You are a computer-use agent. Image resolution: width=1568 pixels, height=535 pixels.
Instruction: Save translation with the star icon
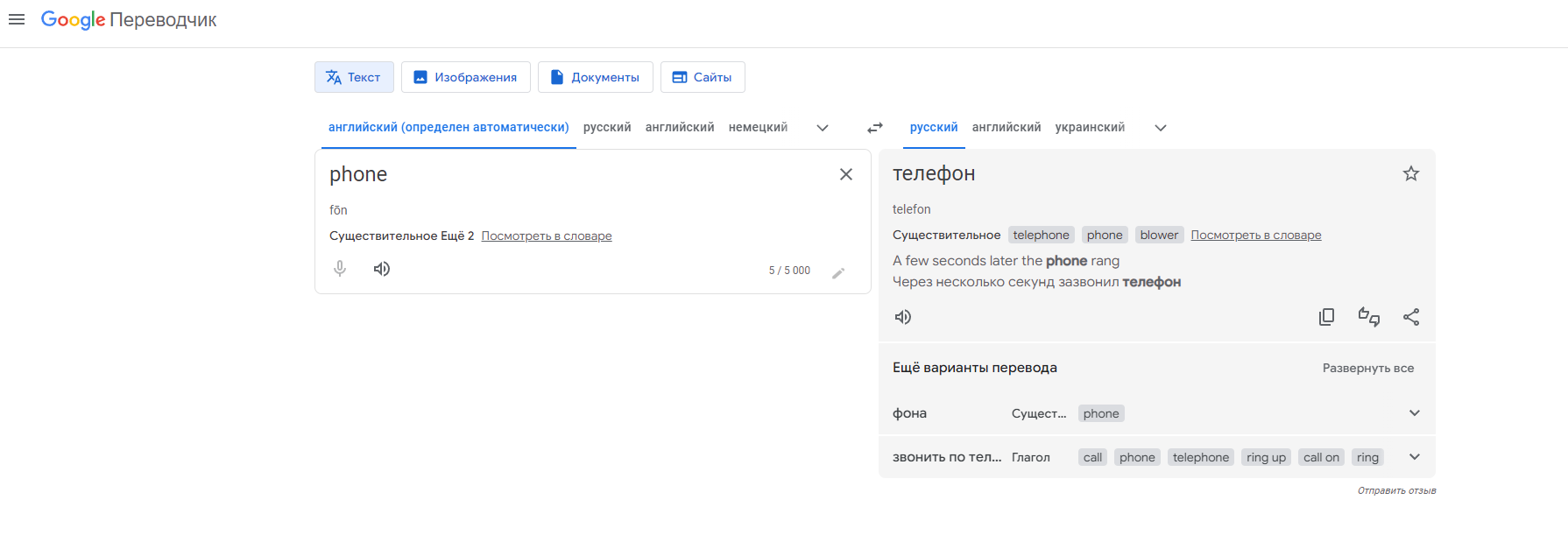click(x=1411, y=173)
